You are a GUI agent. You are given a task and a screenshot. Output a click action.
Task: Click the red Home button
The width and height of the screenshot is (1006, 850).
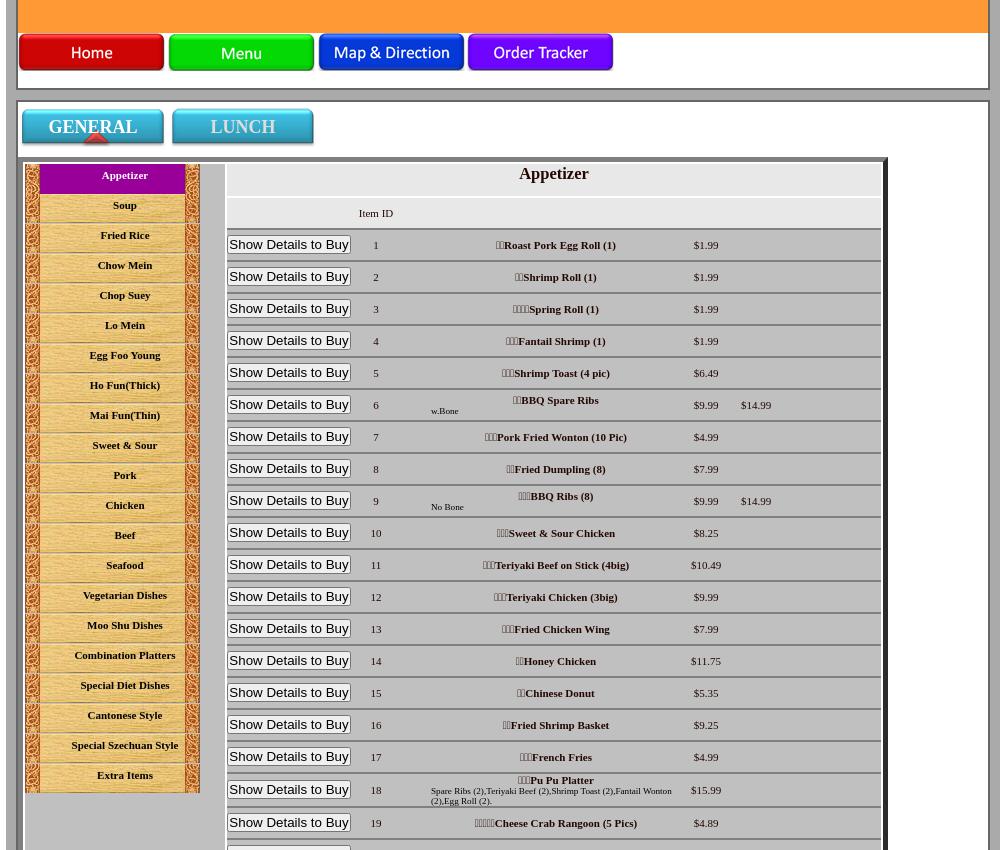(x=91, y=53)
